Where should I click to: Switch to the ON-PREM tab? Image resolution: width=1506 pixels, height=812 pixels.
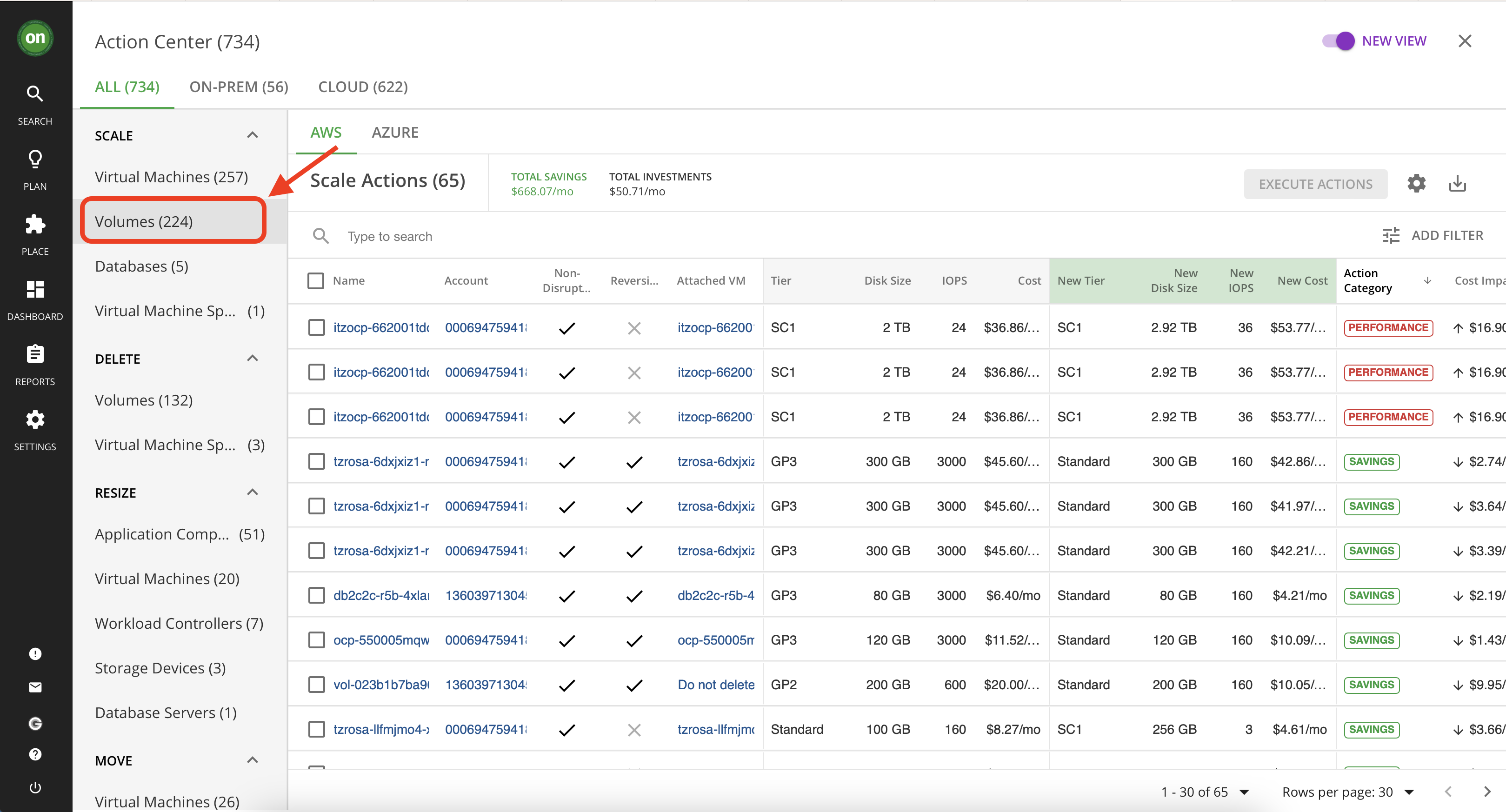[238, 86]
